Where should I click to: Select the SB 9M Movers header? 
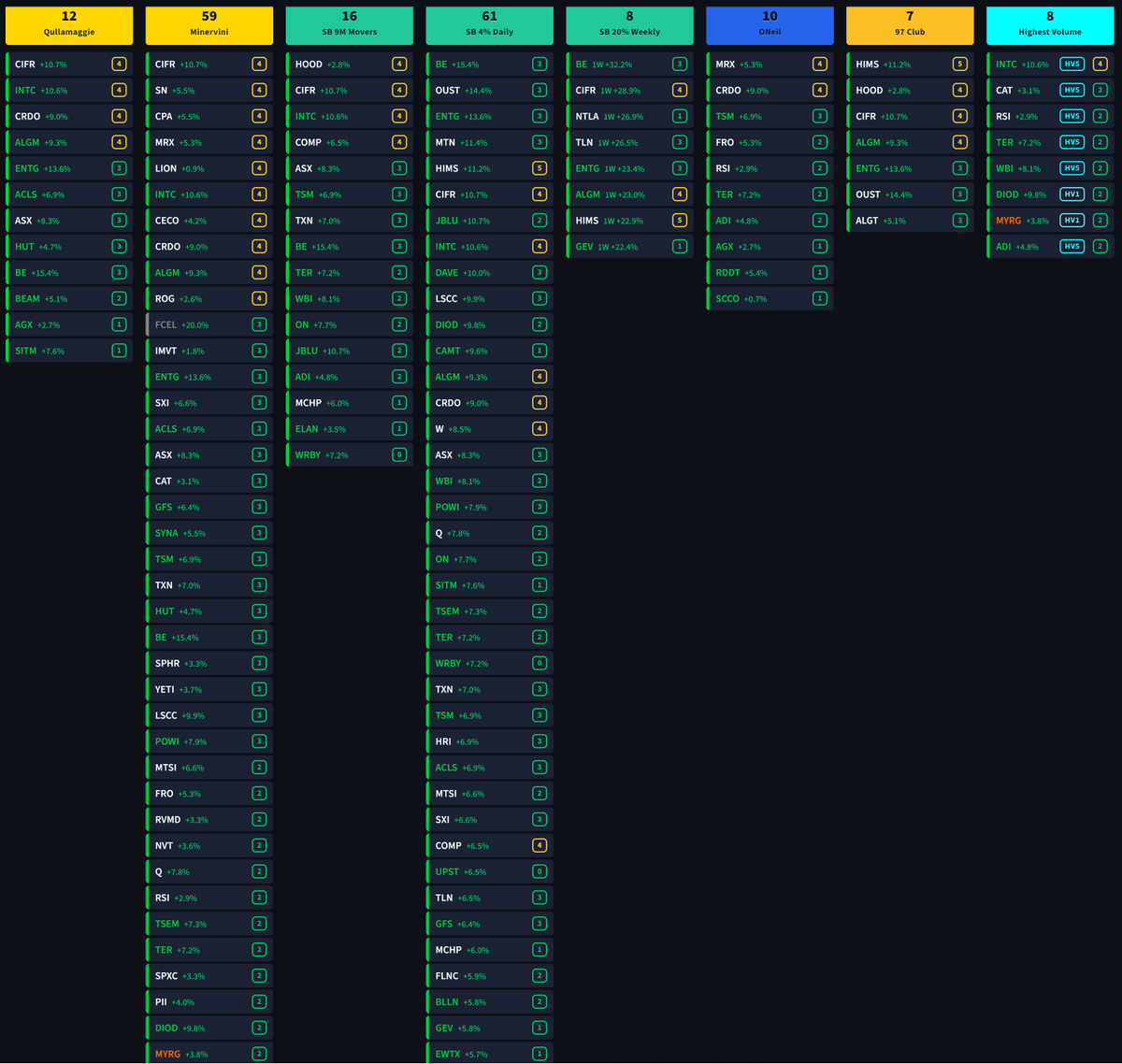pyautogui.click(x=350, y=25)
